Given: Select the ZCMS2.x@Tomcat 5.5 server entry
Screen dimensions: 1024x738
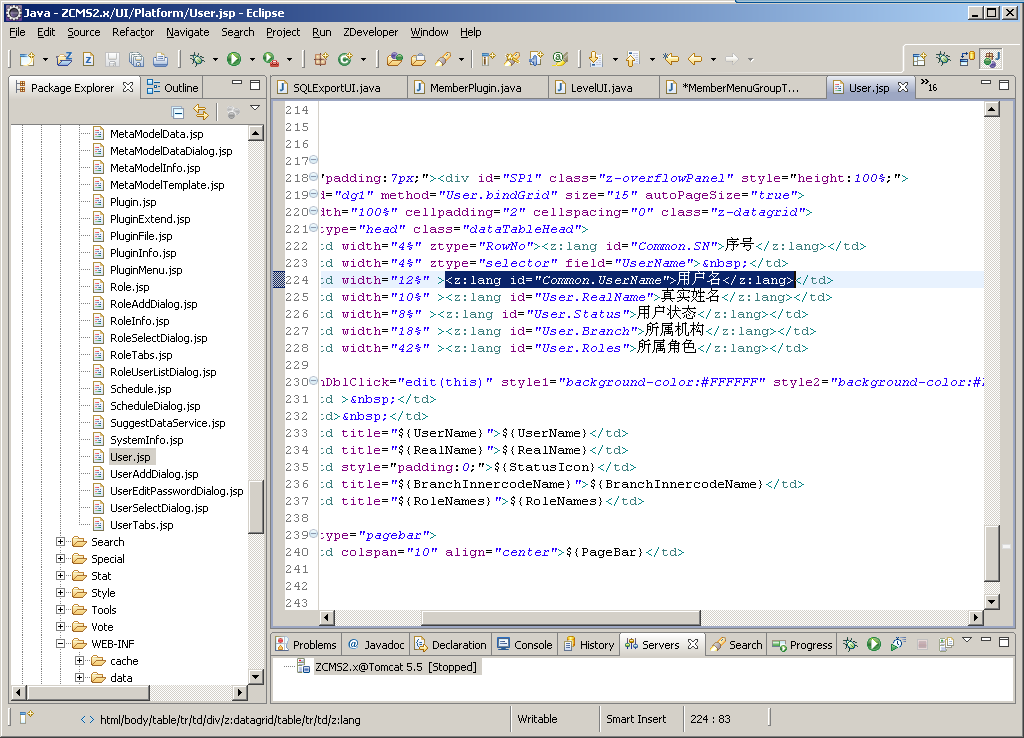Looking at the screenshot, I should pyautogui.click(x=395, y=667).
